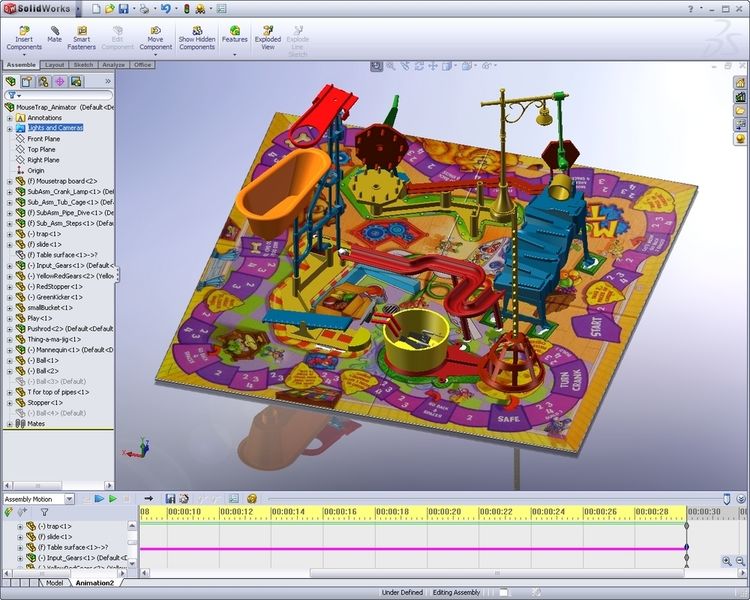Click Insert Components in the ribbon
The height and width of the screenshot is (600, 750).
pos(24,38)
